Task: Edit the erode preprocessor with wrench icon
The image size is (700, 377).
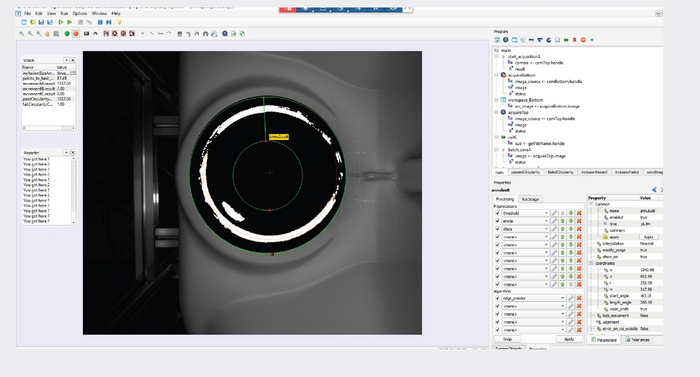Action: [x=554, y=221]
